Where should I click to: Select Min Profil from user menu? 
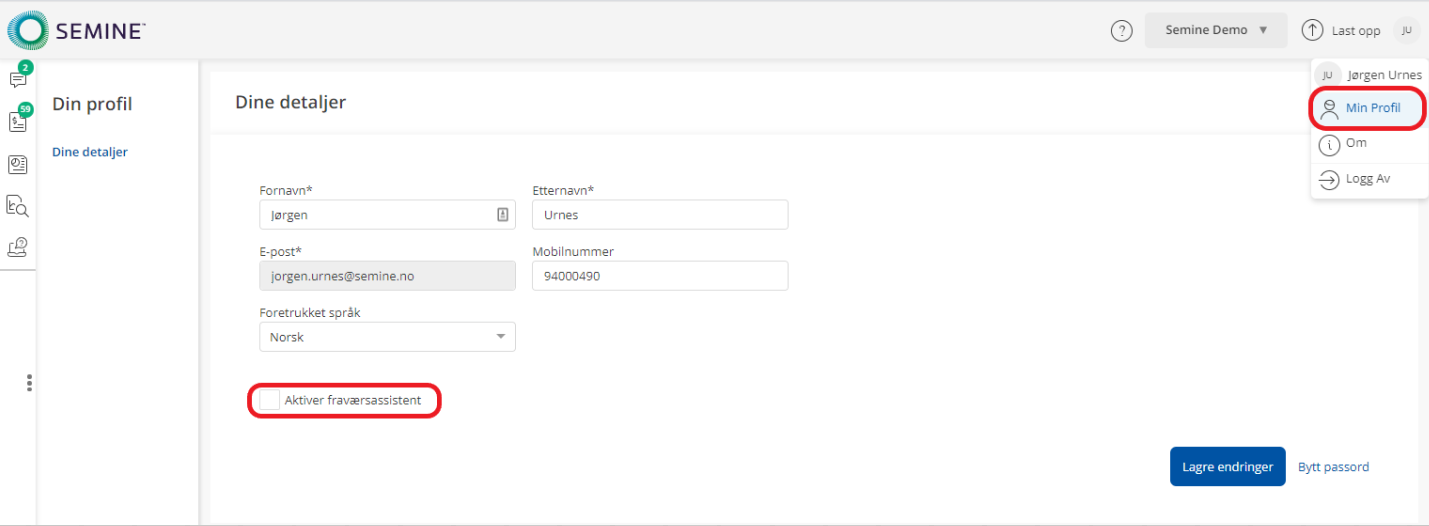pos(1369,108)
